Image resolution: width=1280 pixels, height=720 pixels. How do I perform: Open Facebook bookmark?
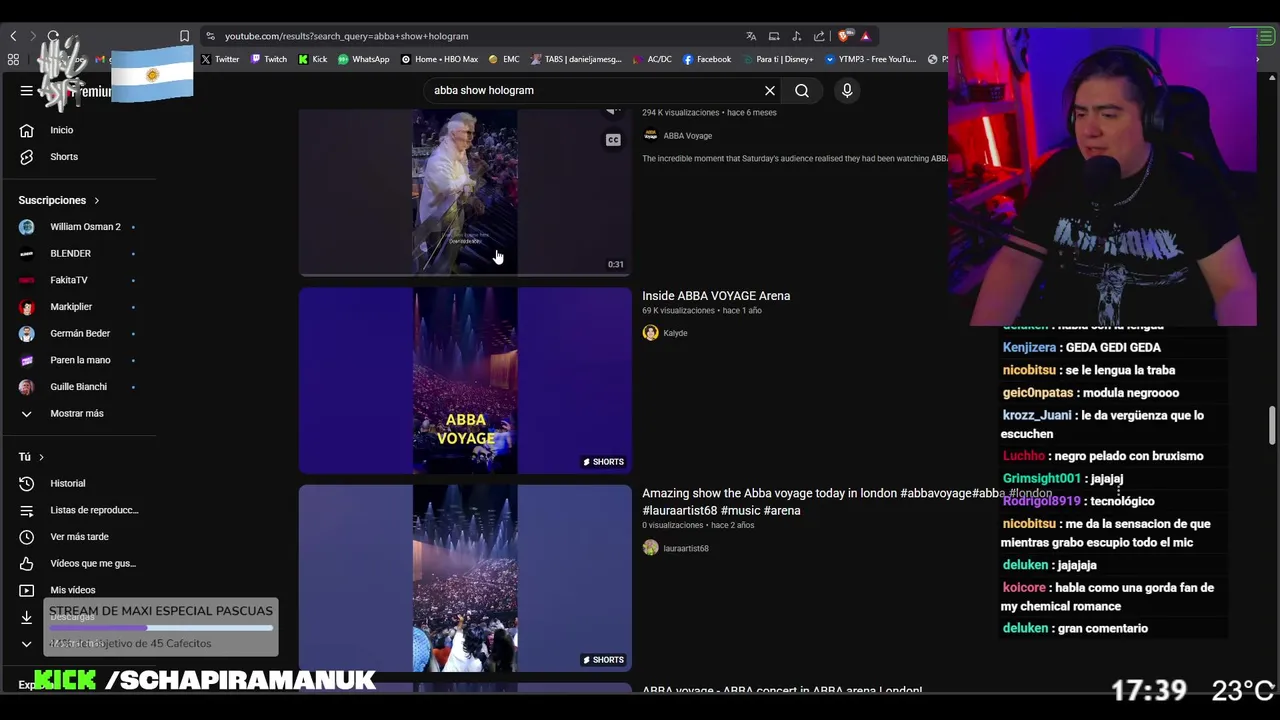tap(707, 59)
